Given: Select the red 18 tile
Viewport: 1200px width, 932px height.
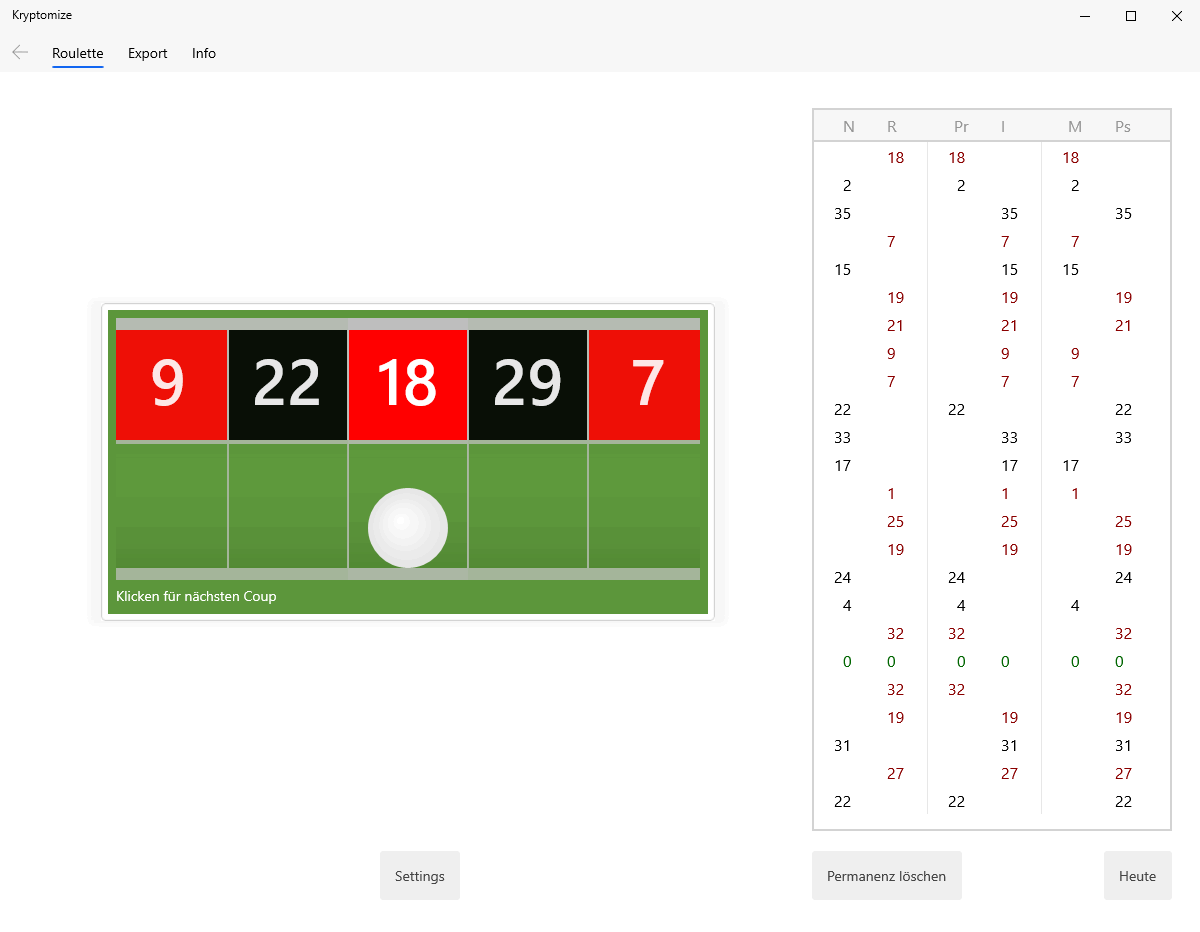Looking at the screenshot, I should click(x=408, y=384).
